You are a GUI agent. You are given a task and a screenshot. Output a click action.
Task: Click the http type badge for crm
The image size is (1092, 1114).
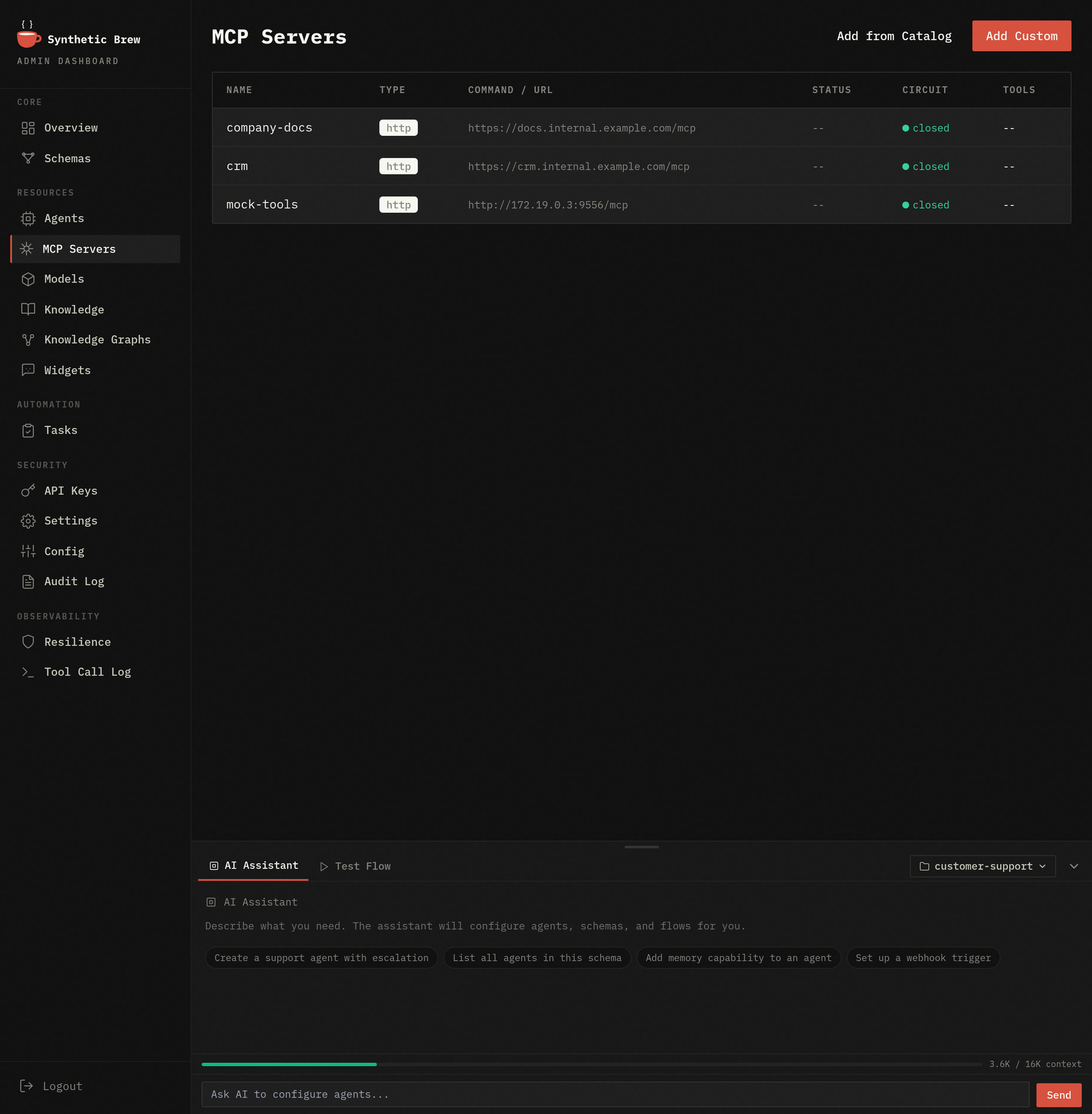[x=398, y=165]
